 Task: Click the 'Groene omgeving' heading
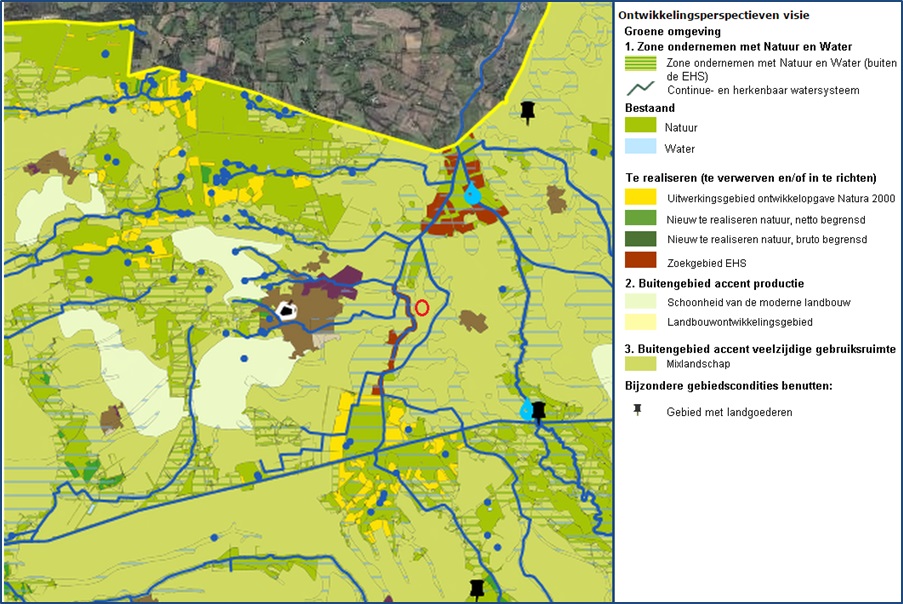(x=672, y=31)
